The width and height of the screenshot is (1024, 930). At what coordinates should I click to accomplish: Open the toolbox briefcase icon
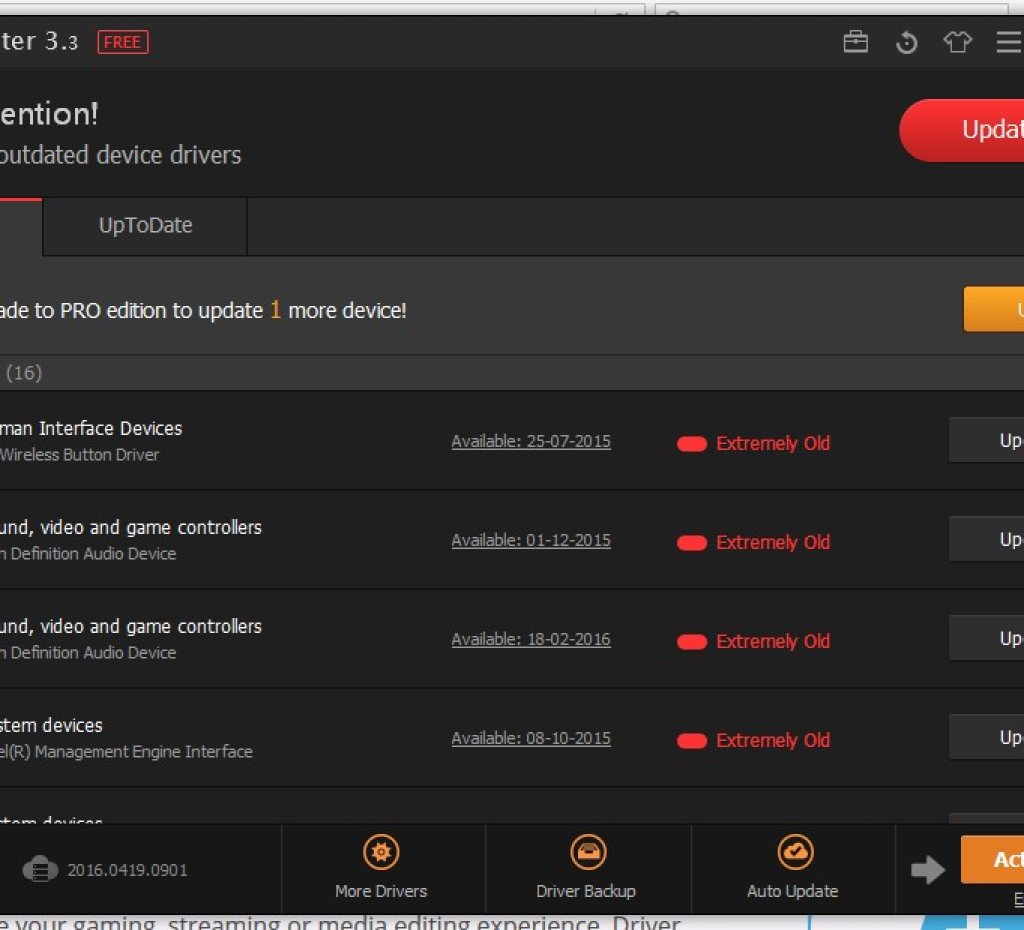856,42
